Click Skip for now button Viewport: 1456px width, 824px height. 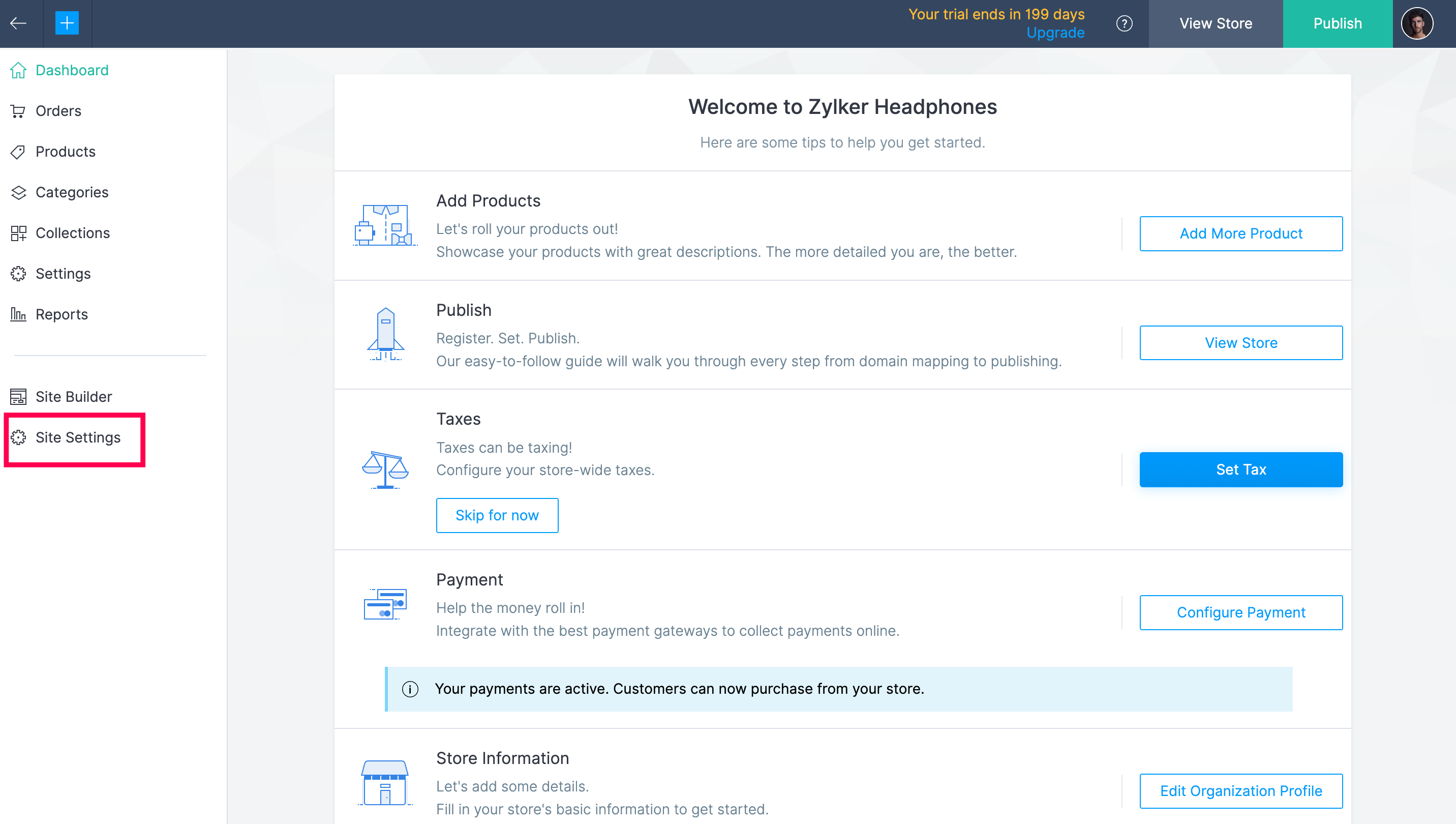pyautogui.click(x=497, y=516)
